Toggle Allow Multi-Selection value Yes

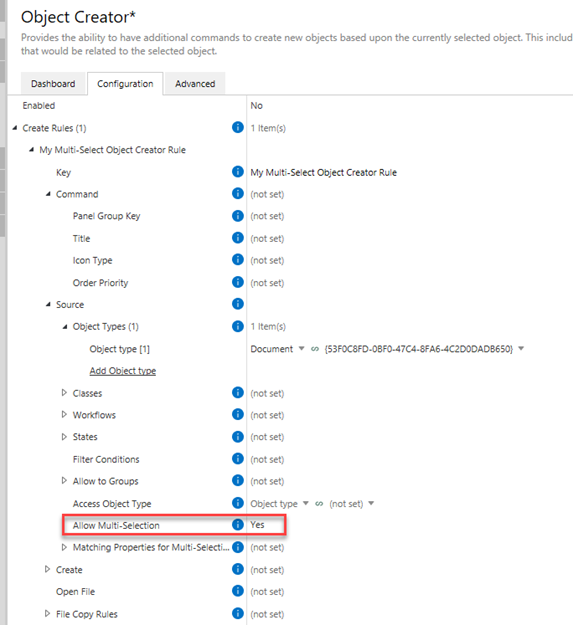point(257,525)
